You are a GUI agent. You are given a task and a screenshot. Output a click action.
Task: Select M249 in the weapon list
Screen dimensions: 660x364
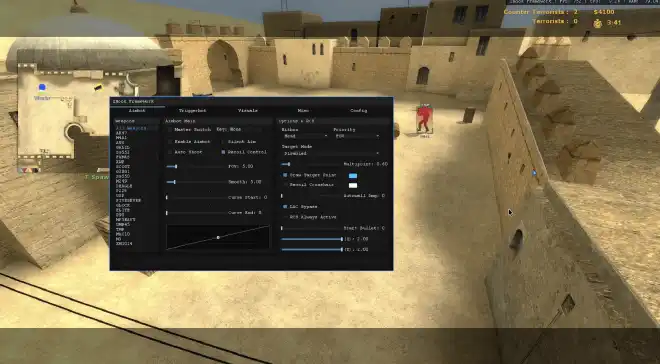pos(121,181)
